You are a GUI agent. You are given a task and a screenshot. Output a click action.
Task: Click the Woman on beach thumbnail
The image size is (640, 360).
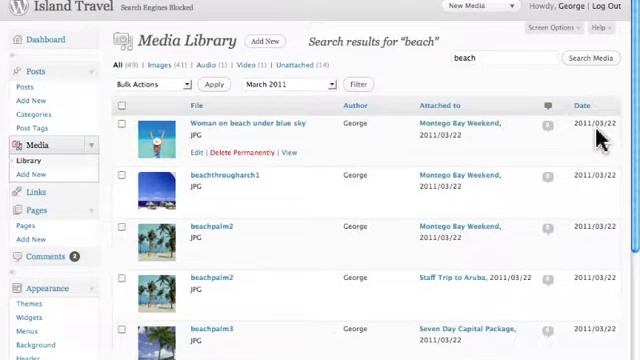tap(157, 139)
